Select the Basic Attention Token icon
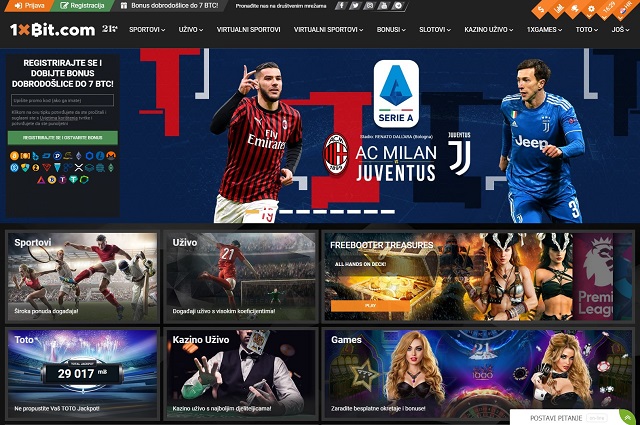The height and width of the screenshot is (425, 640). 41,179
